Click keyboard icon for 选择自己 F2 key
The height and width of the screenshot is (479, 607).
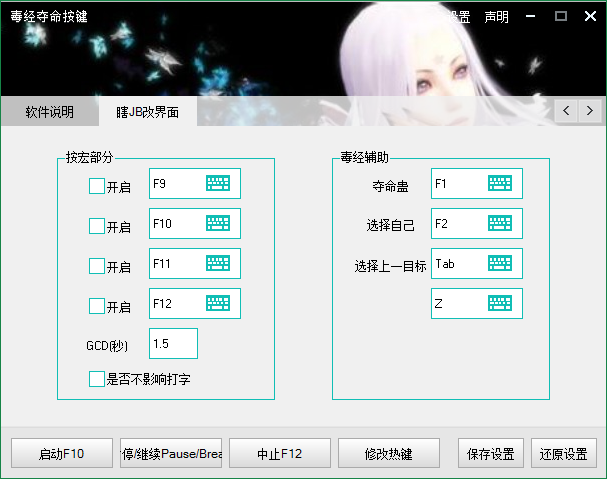point(500,223)
